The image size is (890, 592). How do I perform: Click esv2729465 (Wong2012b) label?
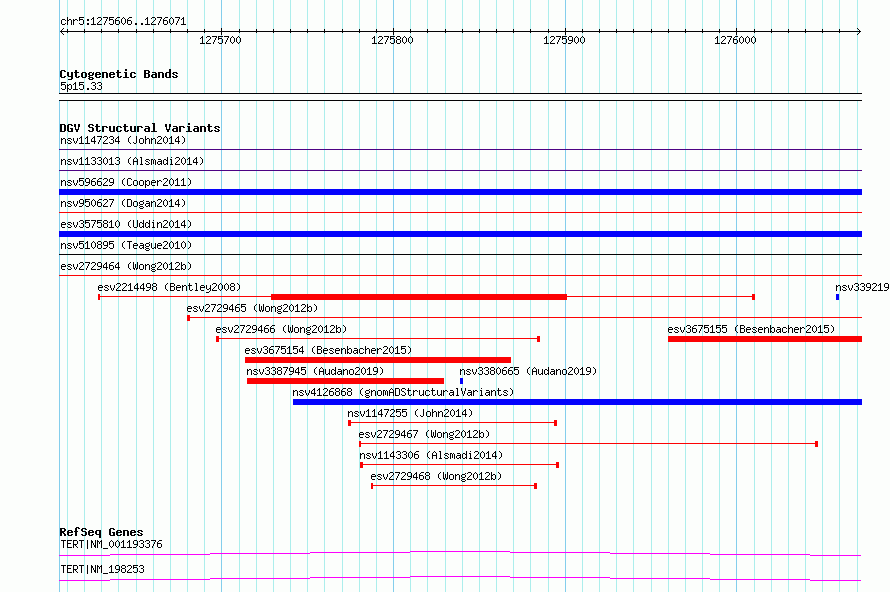pos(252,308)
